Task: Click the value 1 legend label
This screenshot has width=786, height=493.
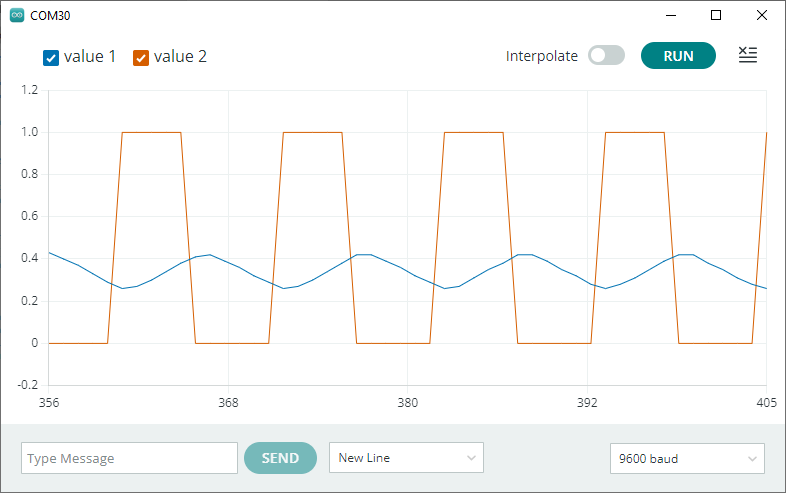Action: point(90,57)
